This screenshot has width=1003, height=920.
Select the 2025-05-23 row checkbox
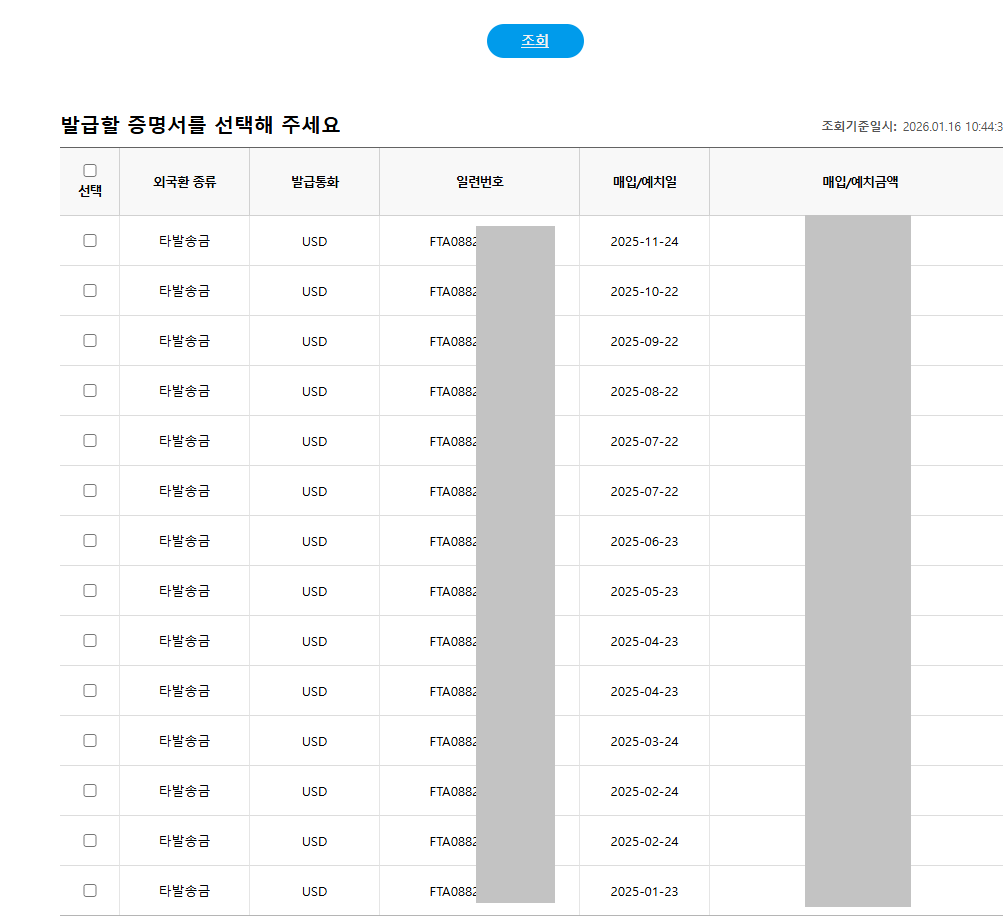90,590
